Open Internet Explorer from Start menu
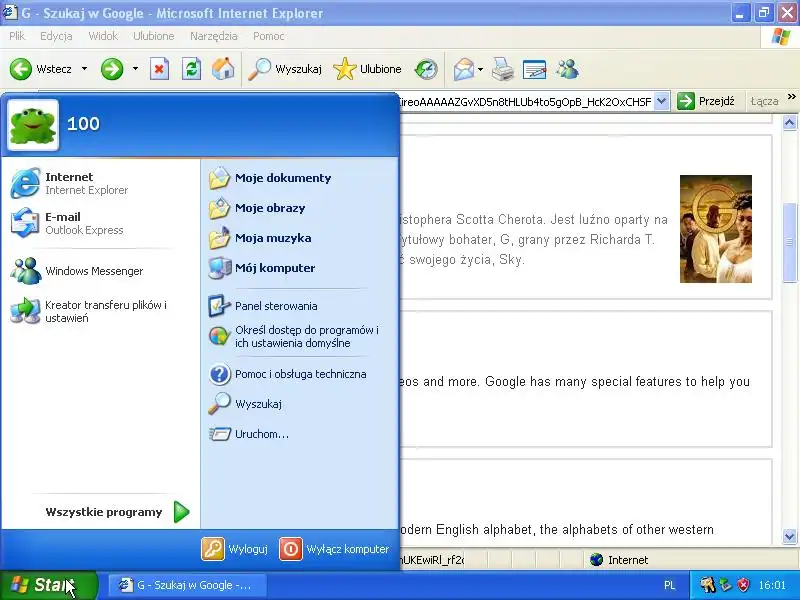Image resolution: width=800 pixels, height=600 pixels. [100, 183]
